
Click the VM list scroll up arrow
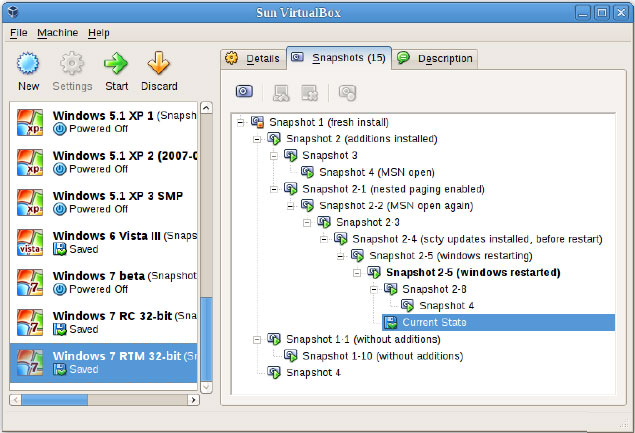point(207,108)
